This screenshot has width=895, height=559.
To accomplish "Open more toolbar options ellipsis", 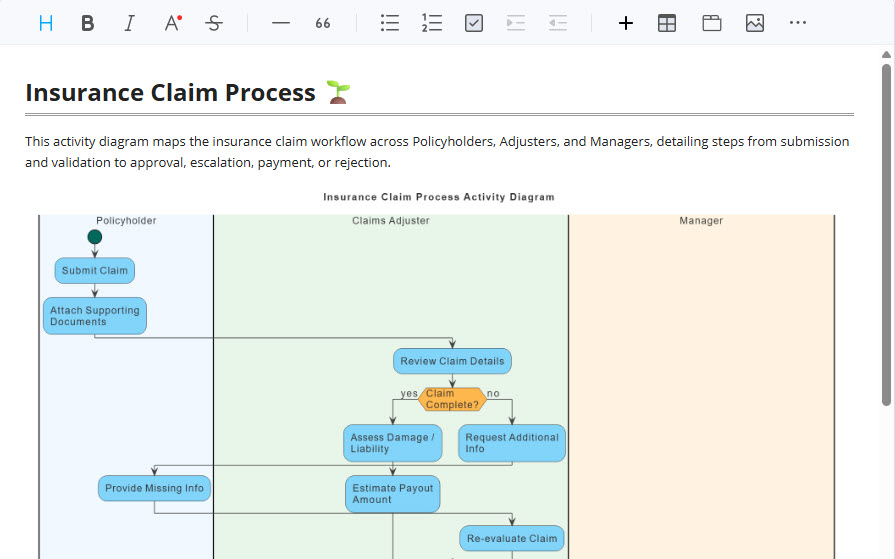I will tap(797, 23).
